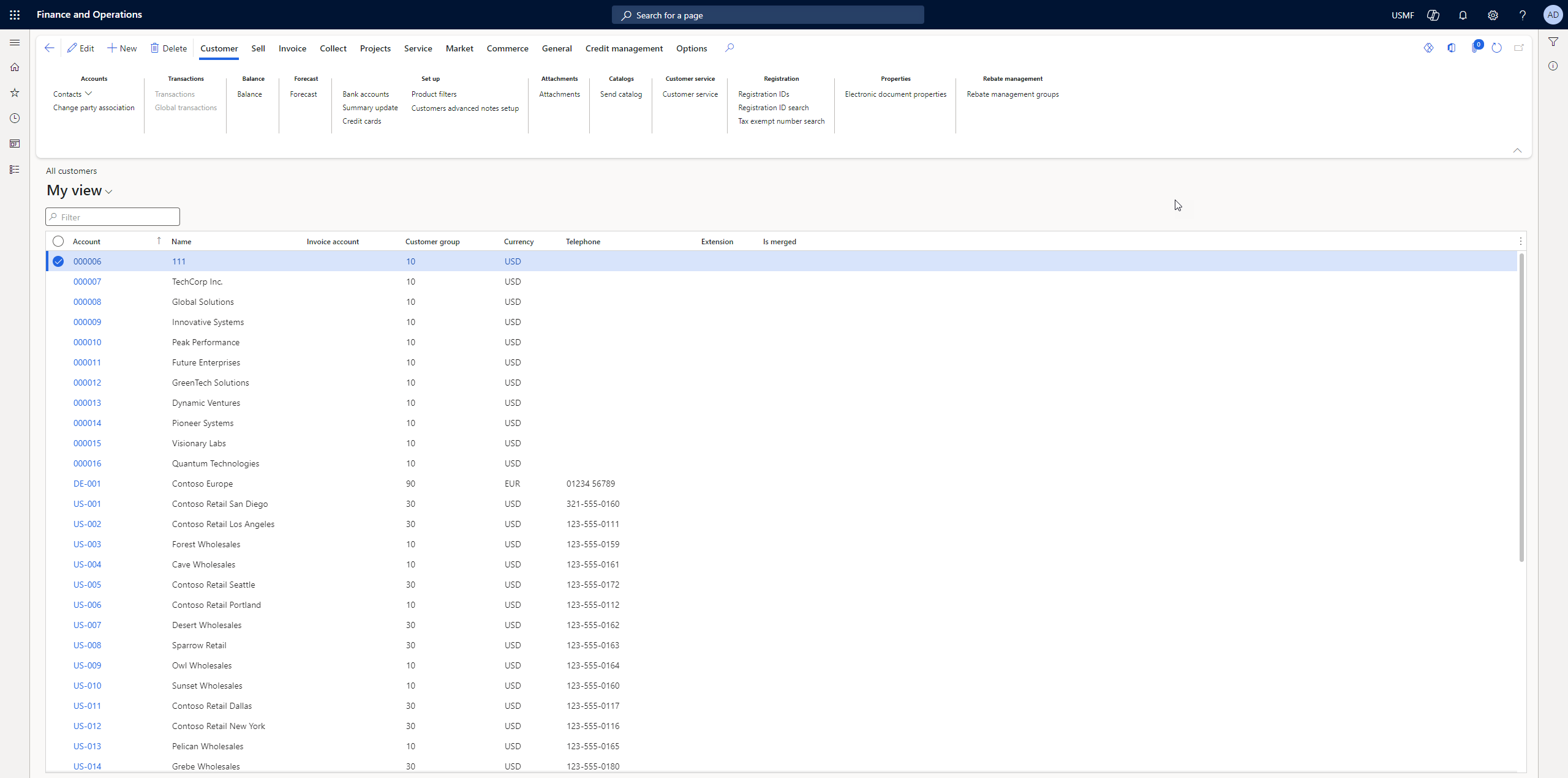Toggle the select-all checkbox in grid header
This screenshot has width=1568, height=778.
58,241
